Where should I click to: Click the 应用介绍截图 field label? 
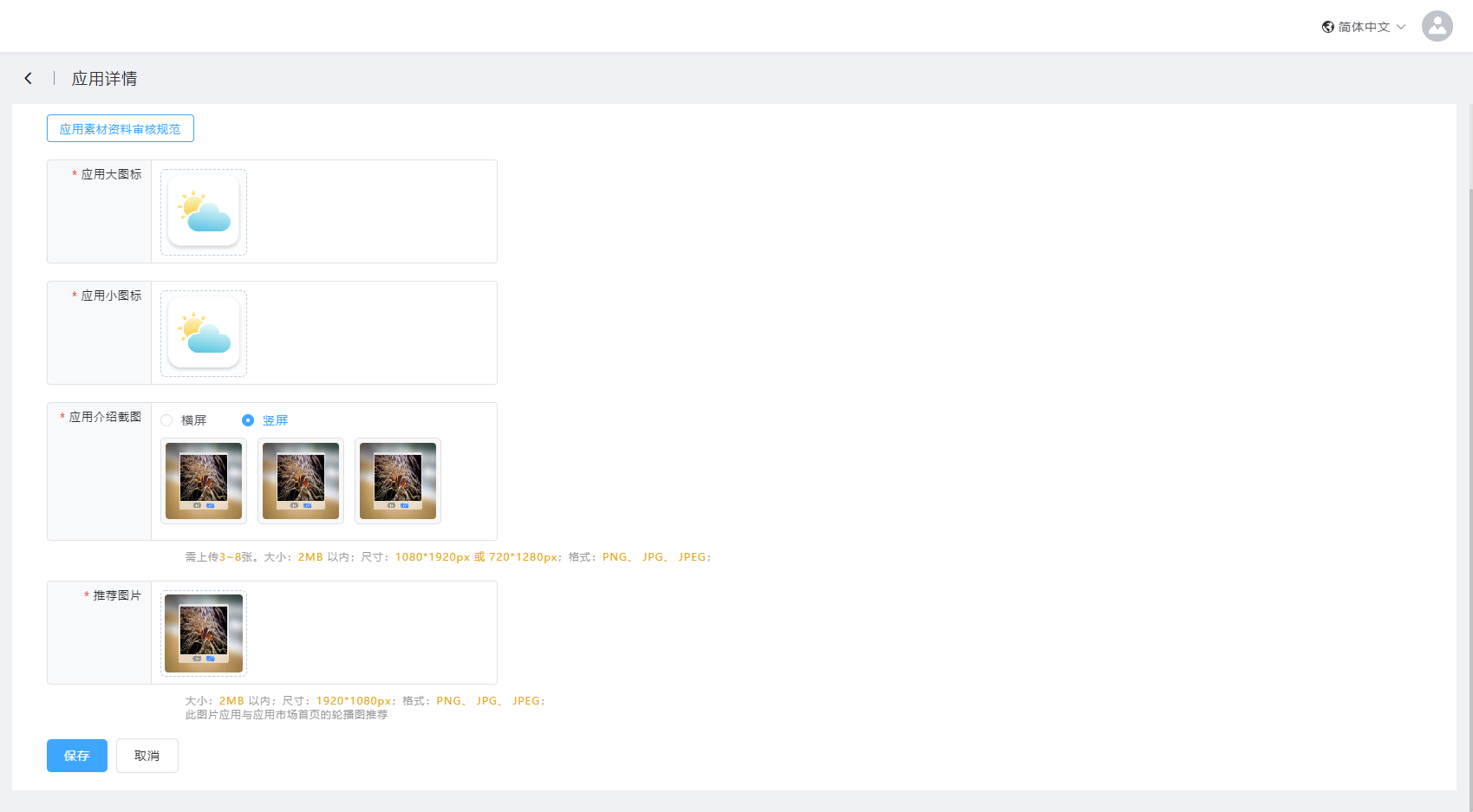tap(105, 417)
